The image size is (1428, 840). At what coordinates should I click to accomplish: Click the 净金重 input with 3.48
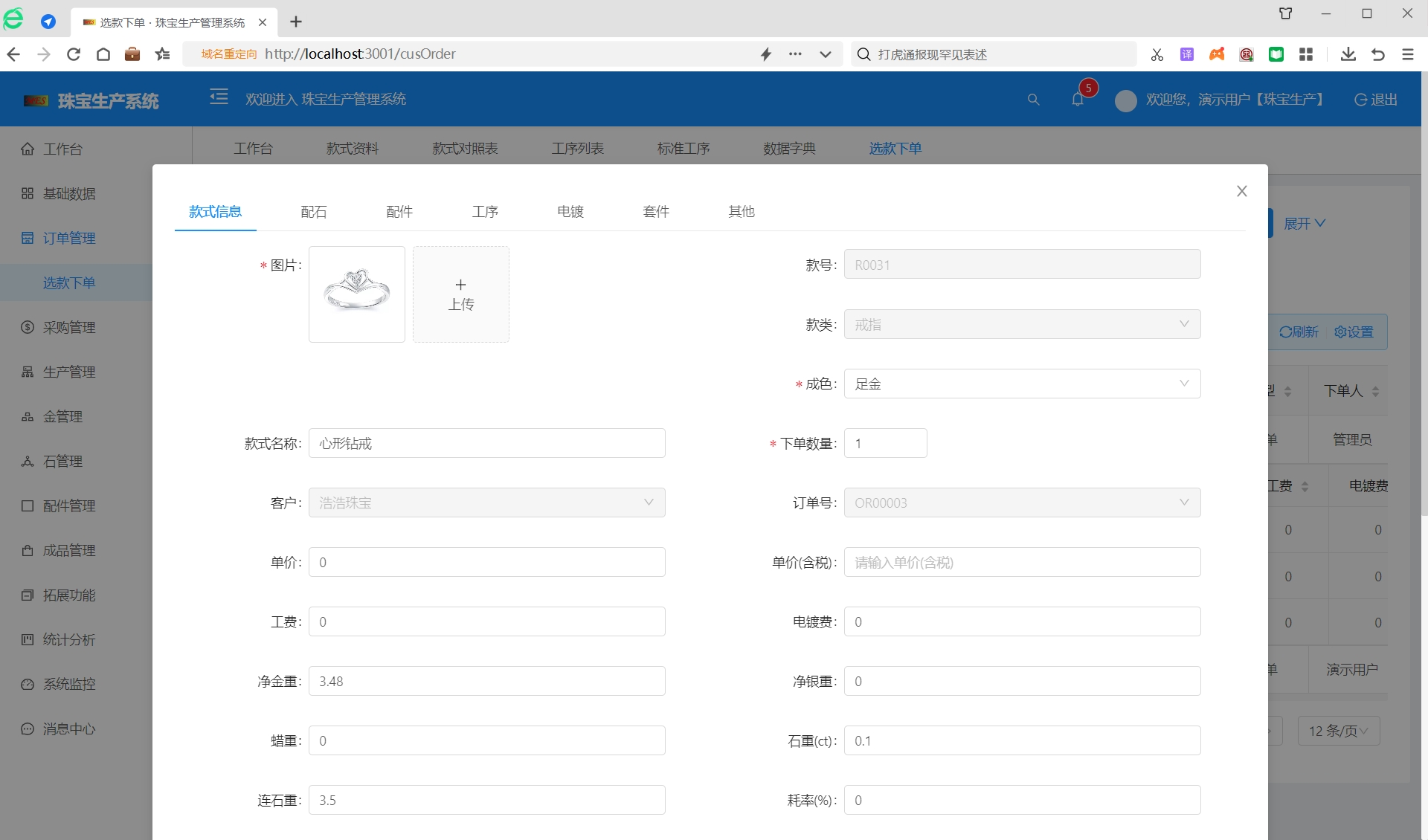pyautogui.click(x=486, y=681)
